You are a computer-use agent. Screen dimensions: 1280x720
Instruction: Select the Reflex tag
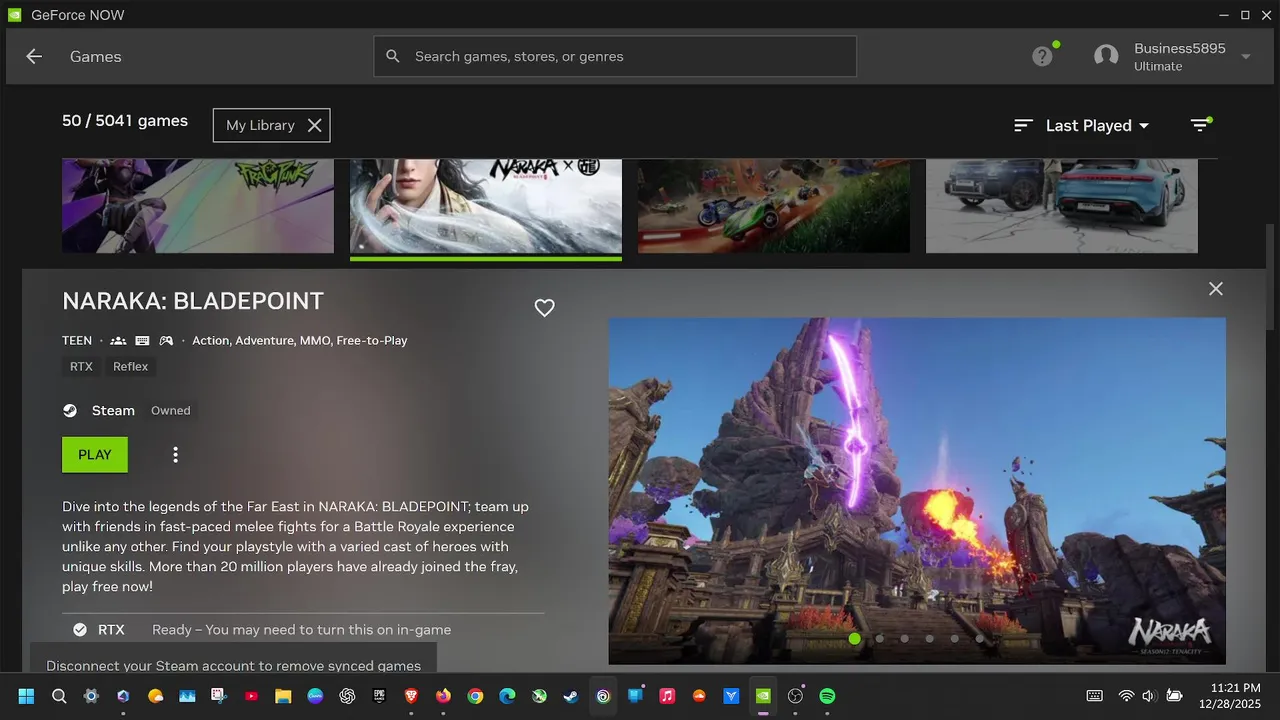click(130, 367)
